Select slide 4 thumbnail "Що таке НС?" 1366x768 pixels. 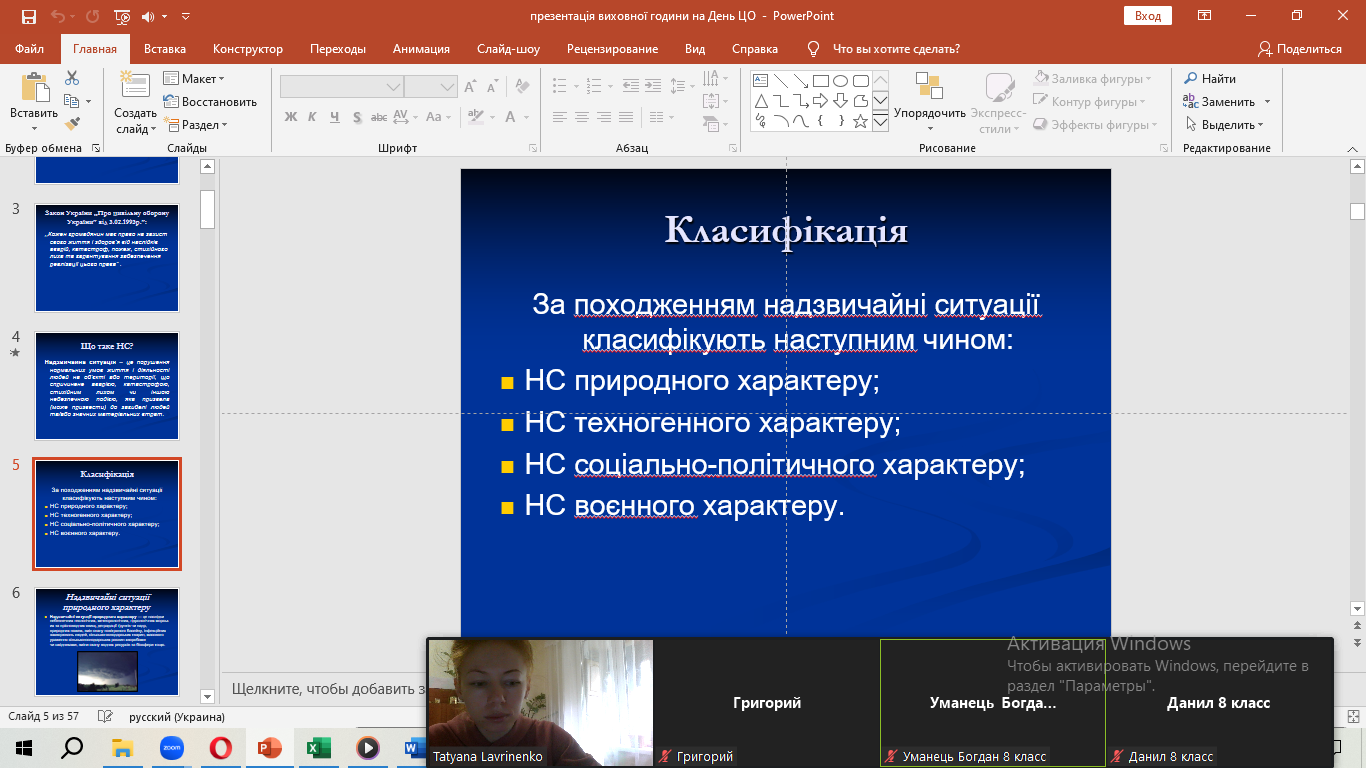(x=107, y=386)
